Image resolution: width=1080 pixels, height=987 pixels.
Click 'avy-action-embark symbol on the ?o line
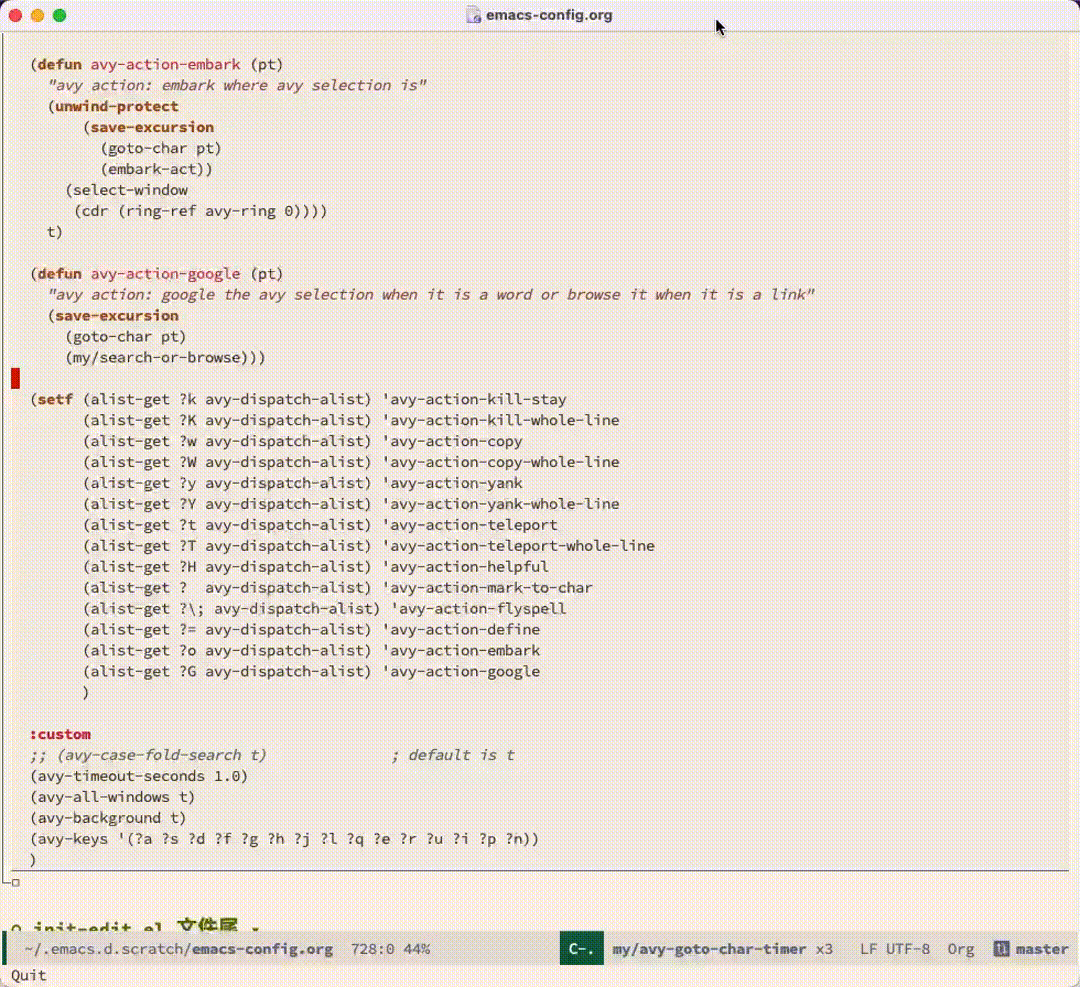point(461,651)
